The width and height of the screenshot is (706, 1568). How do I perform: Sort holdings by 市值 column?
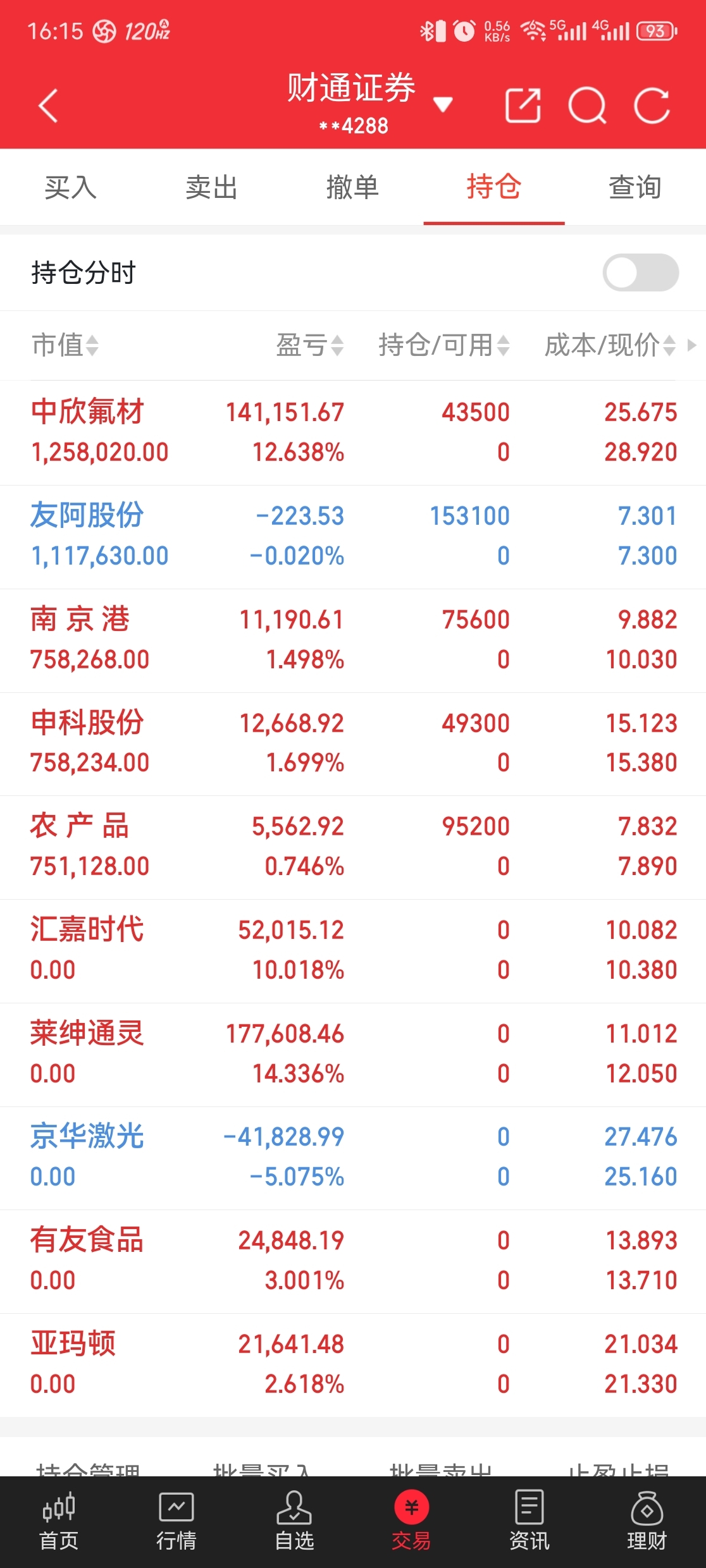point(65,345)
